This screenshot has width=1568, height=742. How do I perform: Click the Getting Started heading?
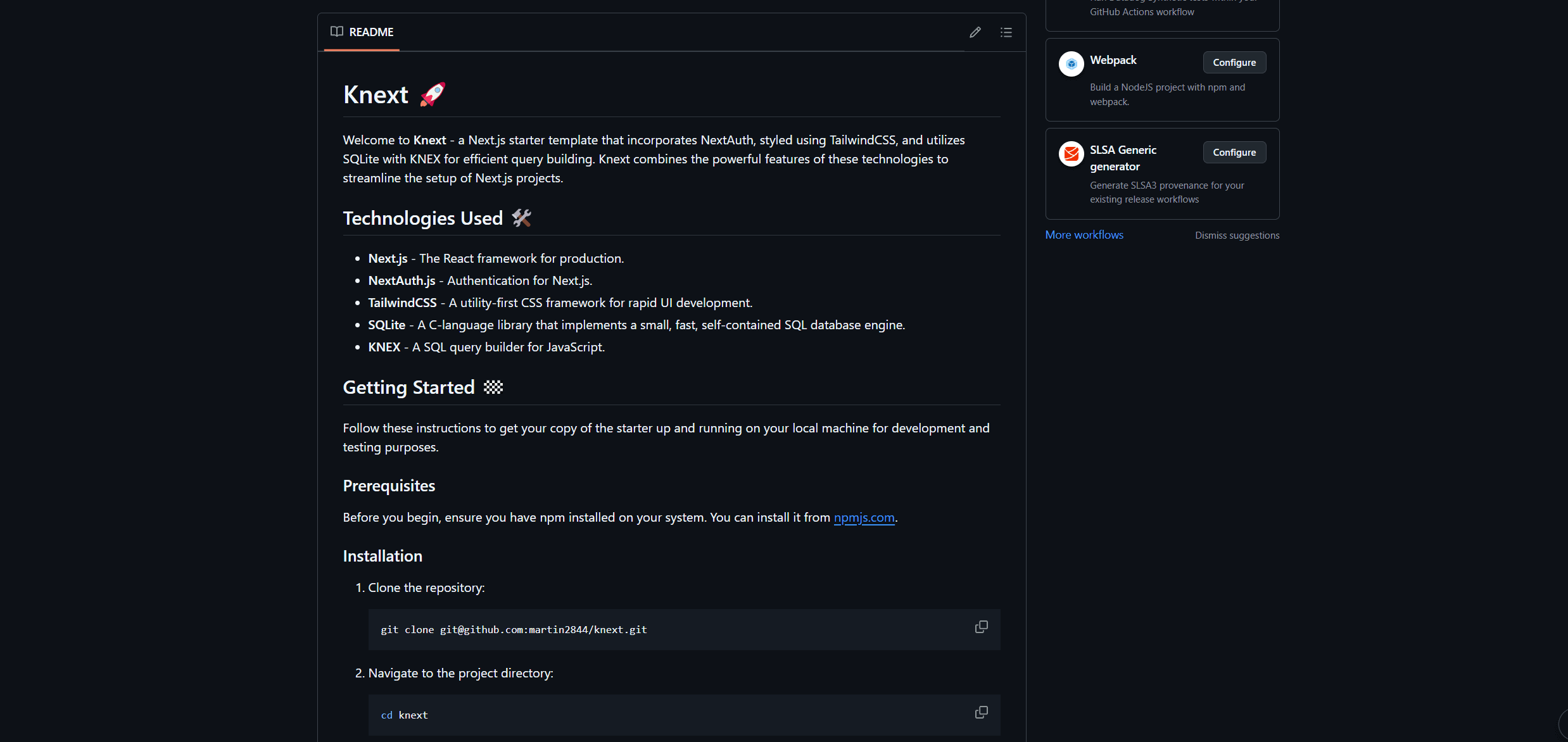(x=408, y=387)
